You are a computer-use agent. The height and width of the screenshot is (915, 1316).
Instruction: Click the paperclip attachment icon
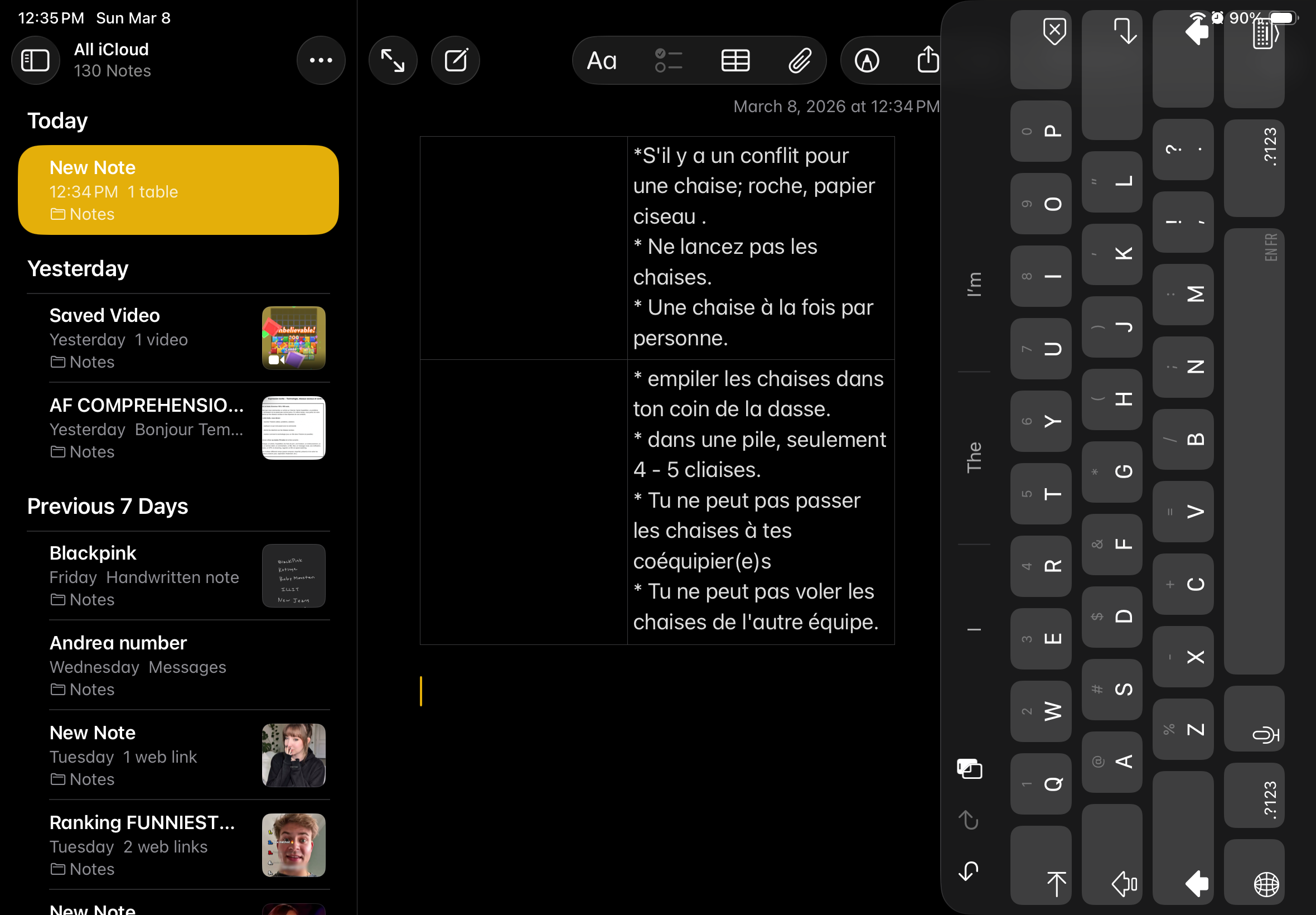click(799, 60)
